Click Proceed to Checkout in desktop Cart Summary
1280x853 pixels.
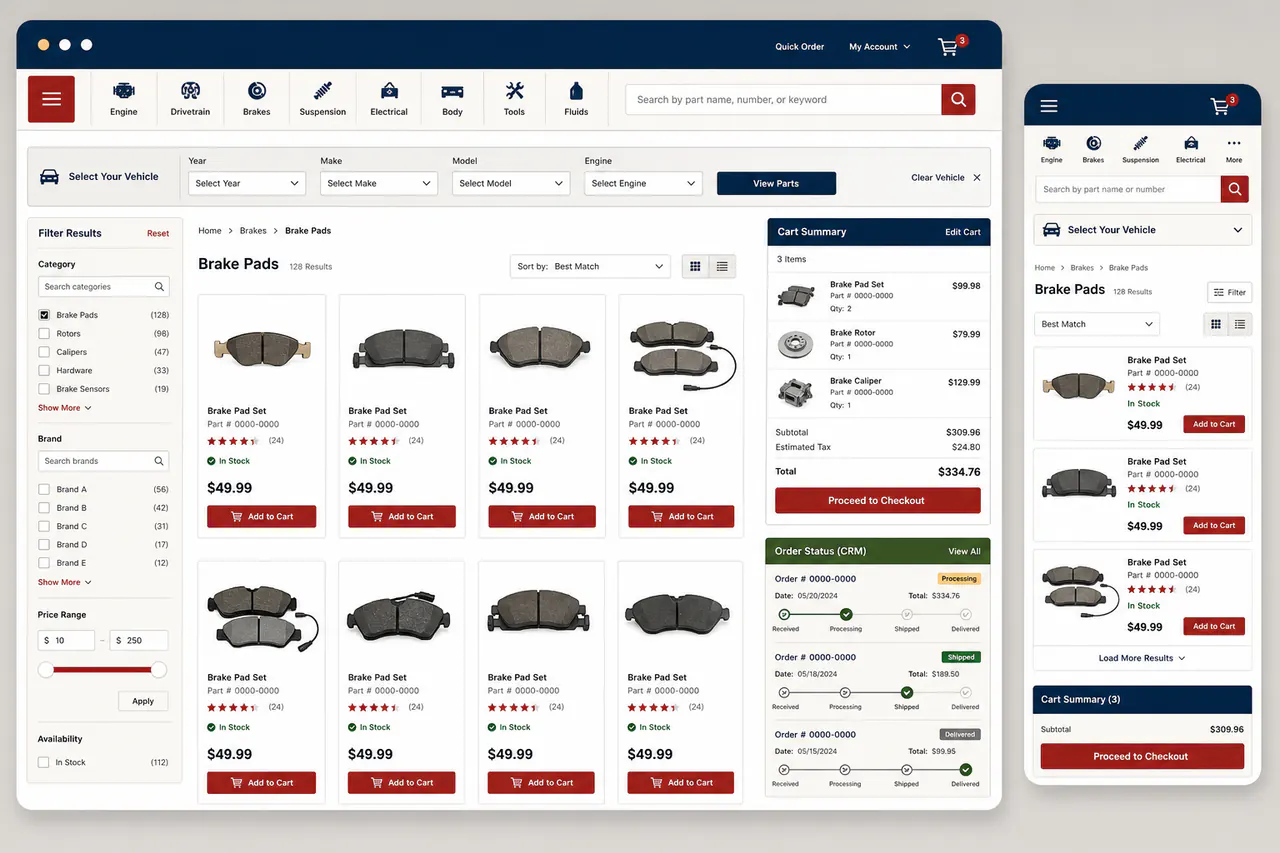877,500
